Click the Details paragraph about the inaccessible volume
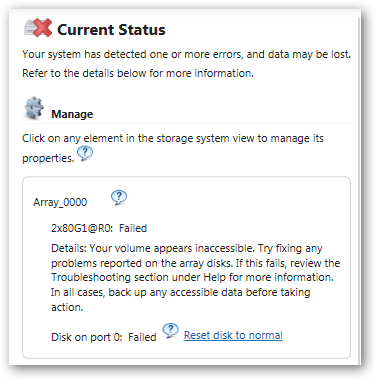The width and height of the screenshot is (375, 379). [x=195, y=277]
